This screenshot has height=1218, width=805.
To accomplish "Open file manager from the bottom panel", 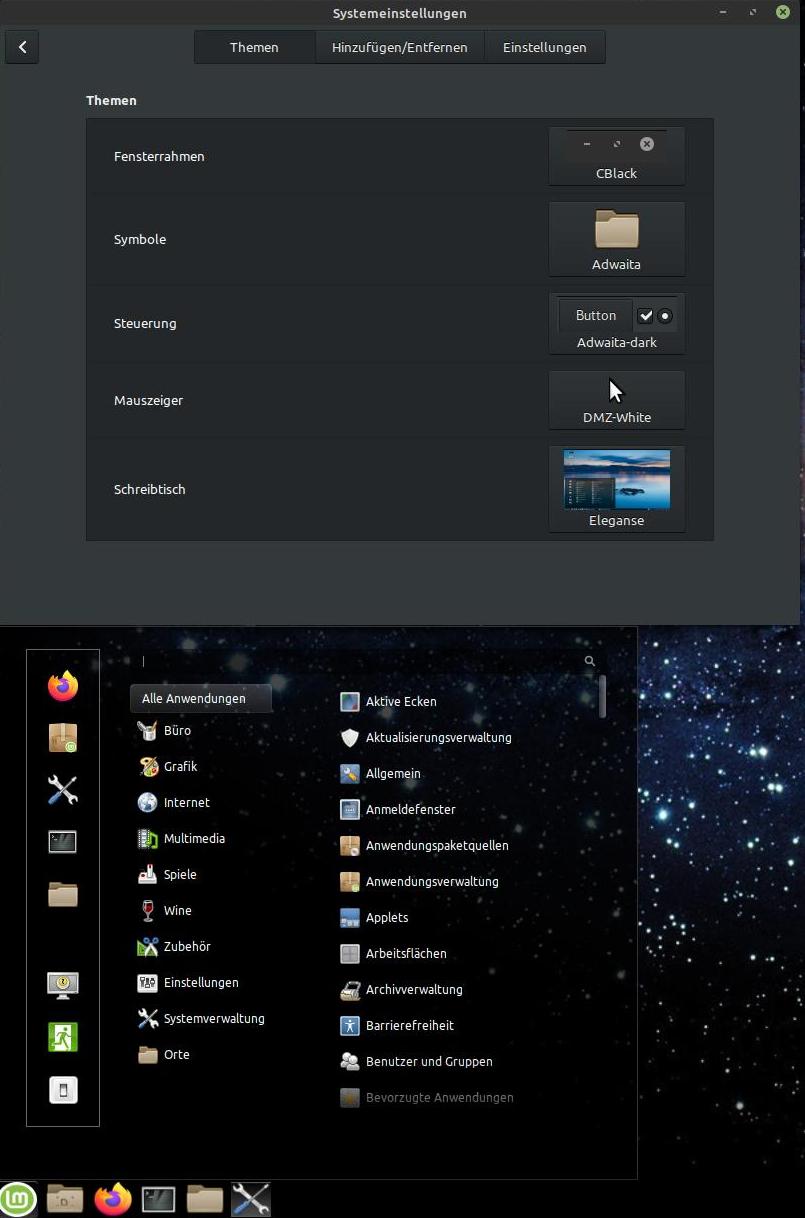I will pyautogui.click(x=205, y=1199).
